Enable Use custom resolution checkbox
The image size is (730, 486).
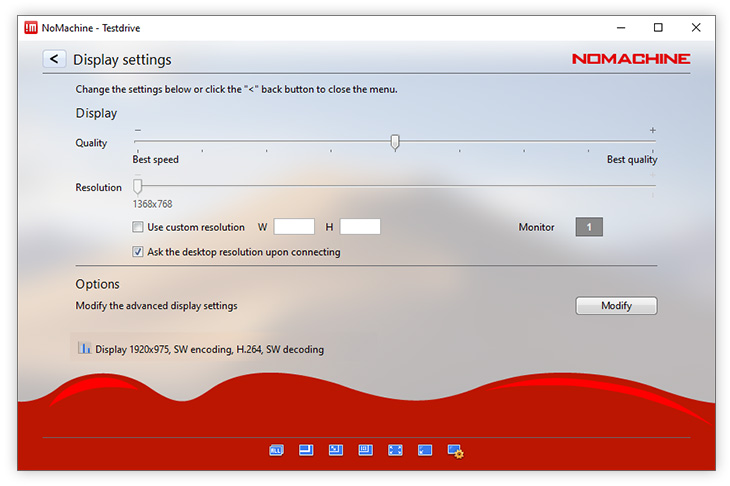pos(138,227)
